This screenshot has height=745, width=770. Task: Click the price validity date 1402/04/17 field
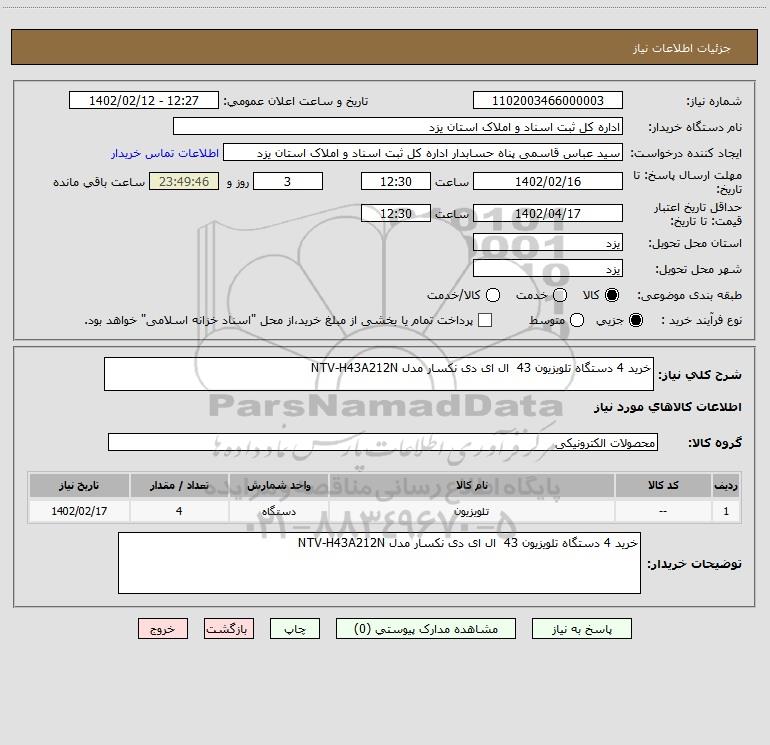tap(548, 213)
